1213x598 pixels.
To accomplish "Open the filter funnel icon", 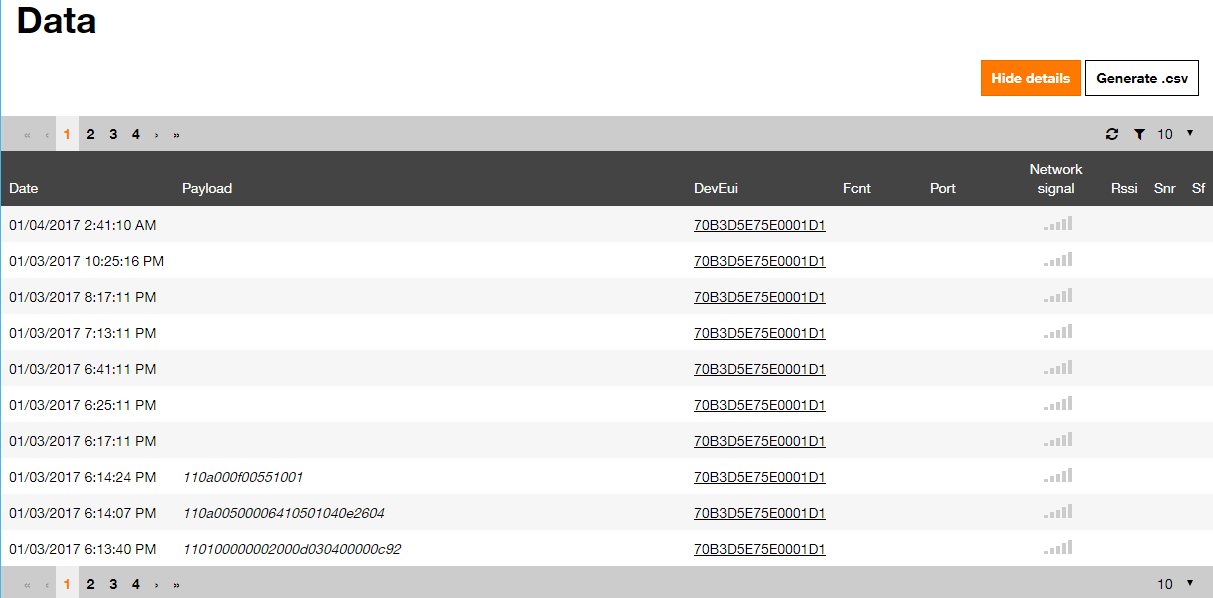I will pyautogui.click(x=1139, y=134).
